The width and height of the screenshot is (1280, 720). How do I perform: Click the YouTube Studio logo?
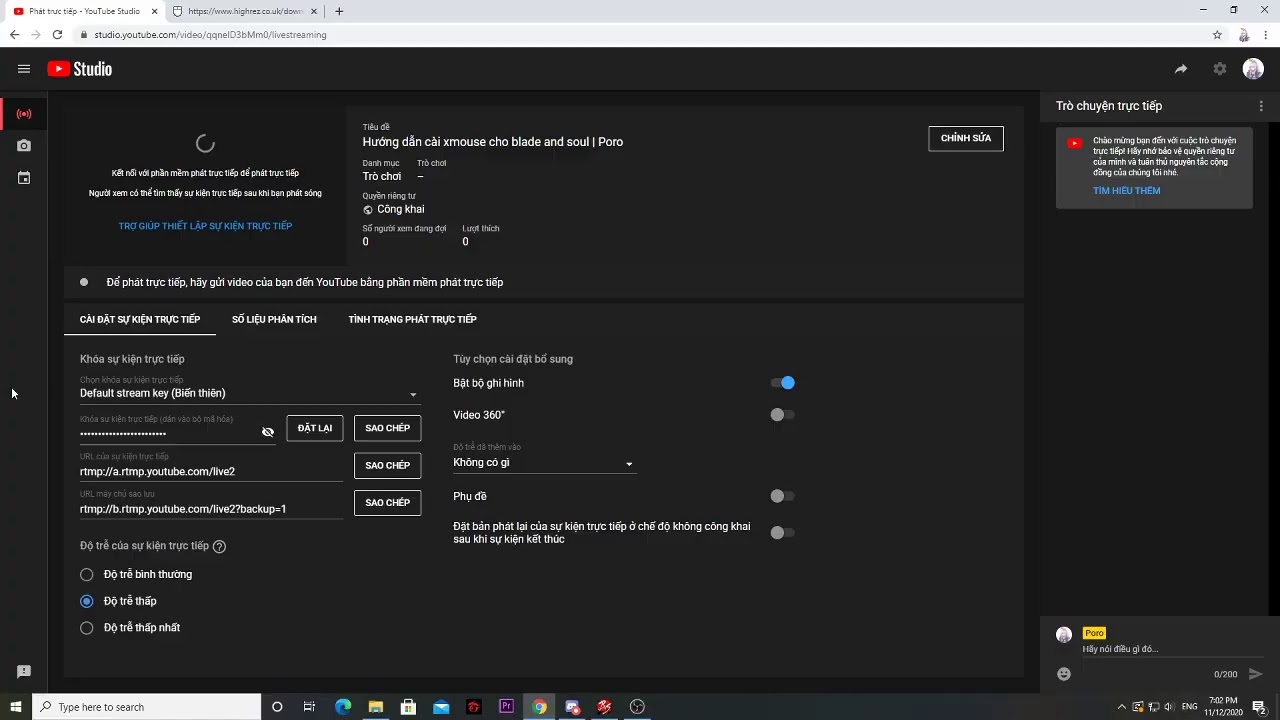pos(80,69)
